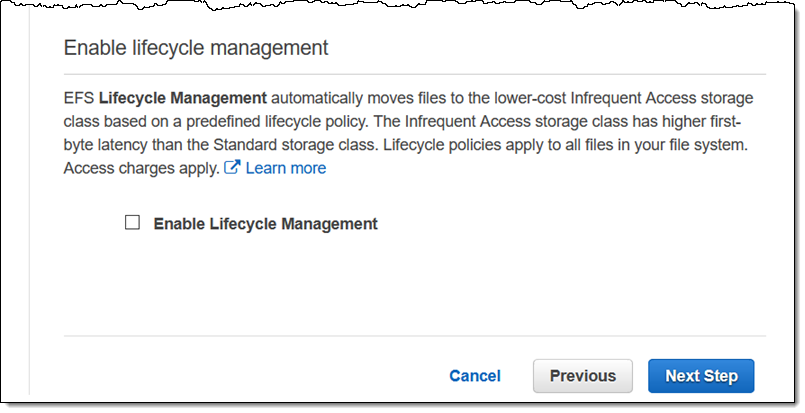
Task: Click the empty area below the checkbox
Action: pyautogui.click(x=415, y=285)
